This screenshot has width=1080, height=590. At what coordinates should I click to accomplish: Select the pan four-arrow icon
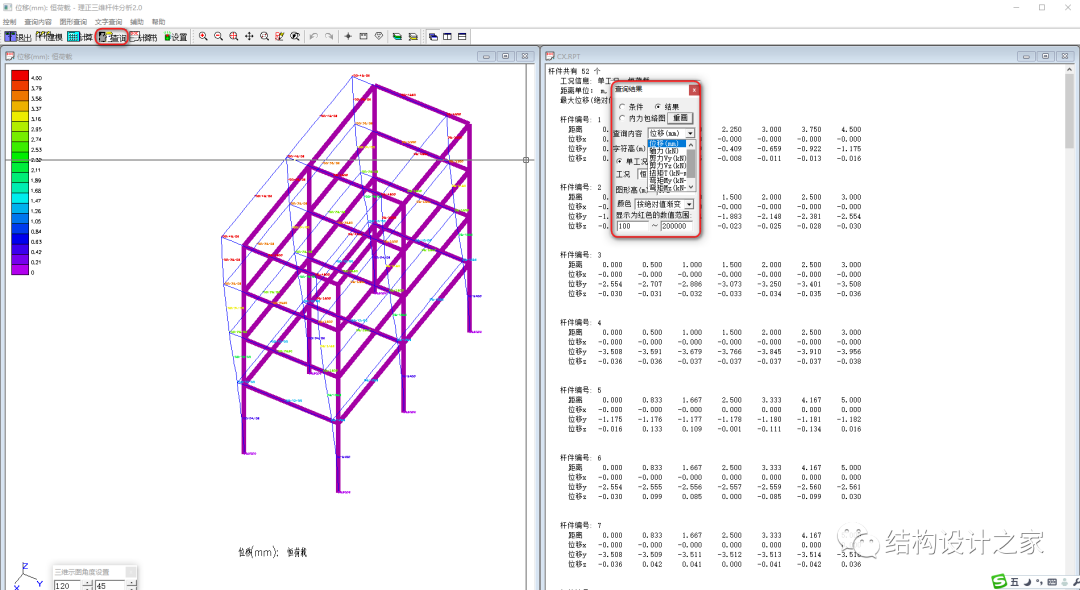coord(249,36)
